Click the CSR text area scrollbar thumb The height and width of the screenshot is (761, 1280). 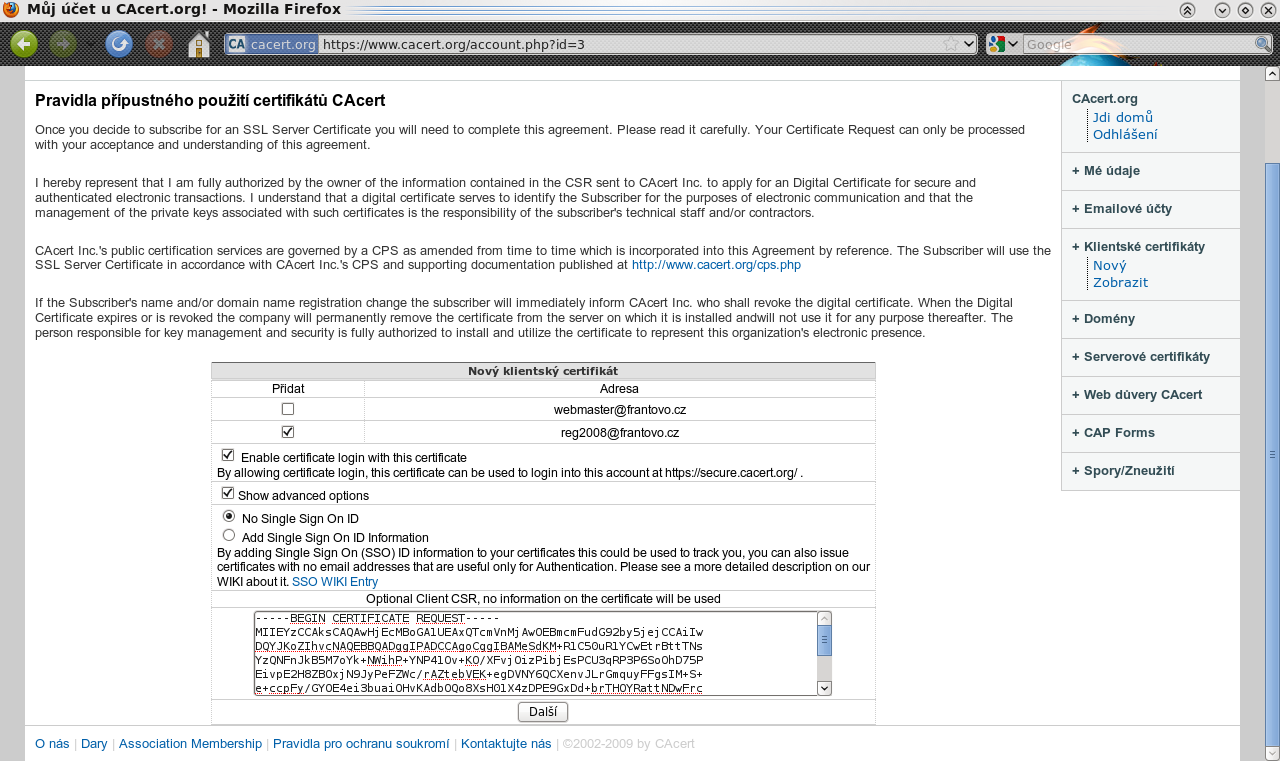pos(825,640)
